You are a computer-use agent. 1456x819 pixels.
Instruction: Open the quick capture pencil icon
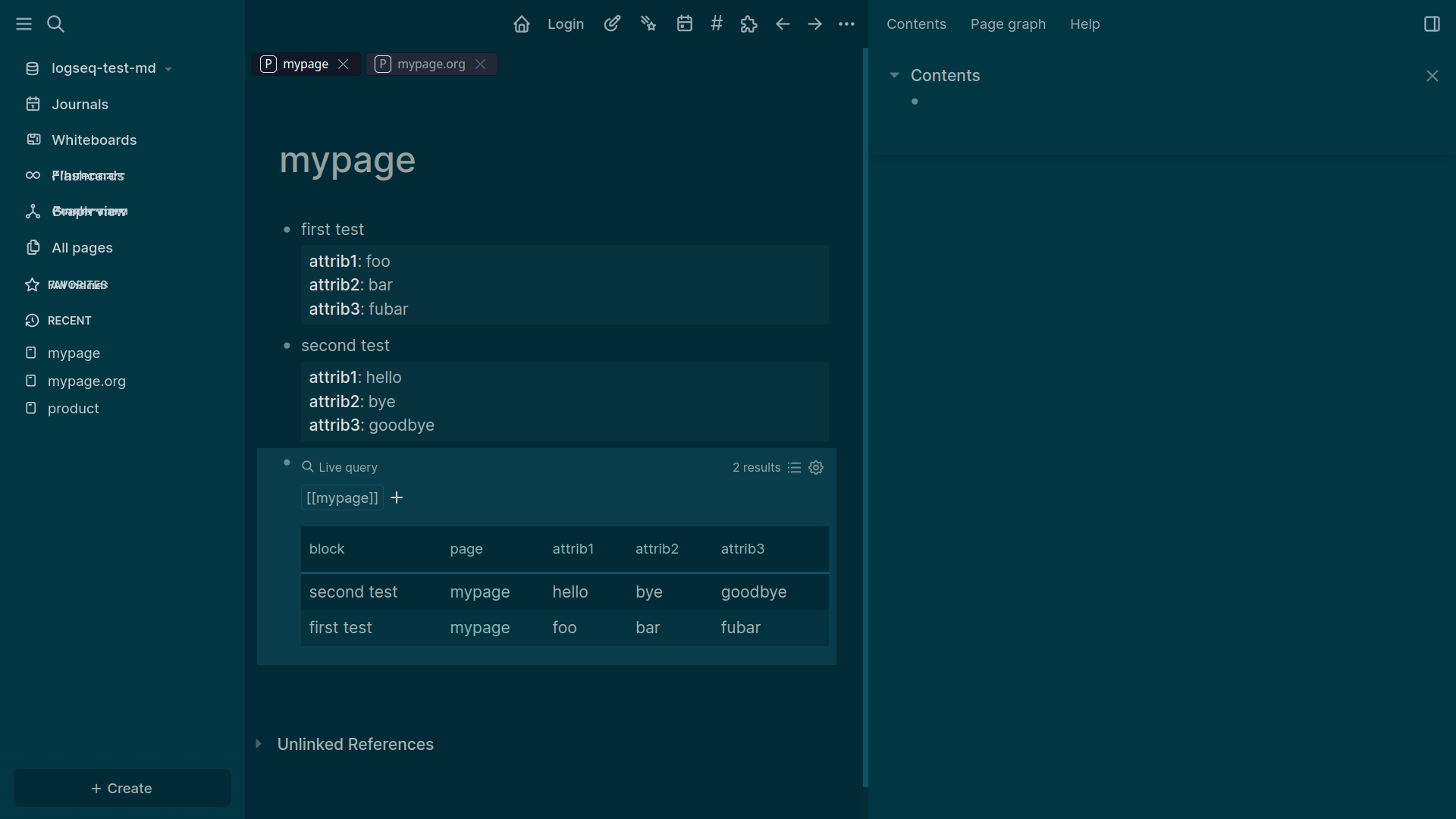pos(612,24)
